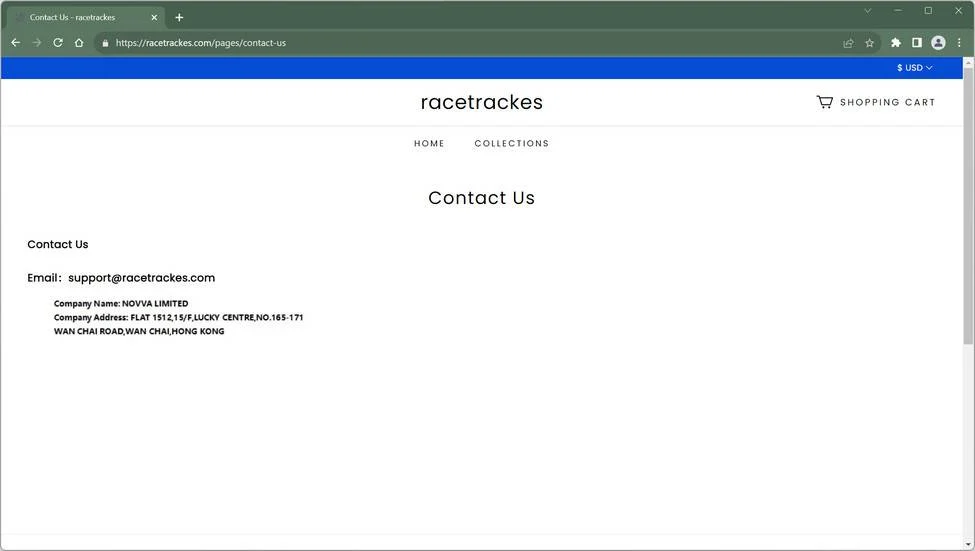Click the scrollbar up arrow
This screenshot has height=551, width=975.
click(x=968, y=62)
